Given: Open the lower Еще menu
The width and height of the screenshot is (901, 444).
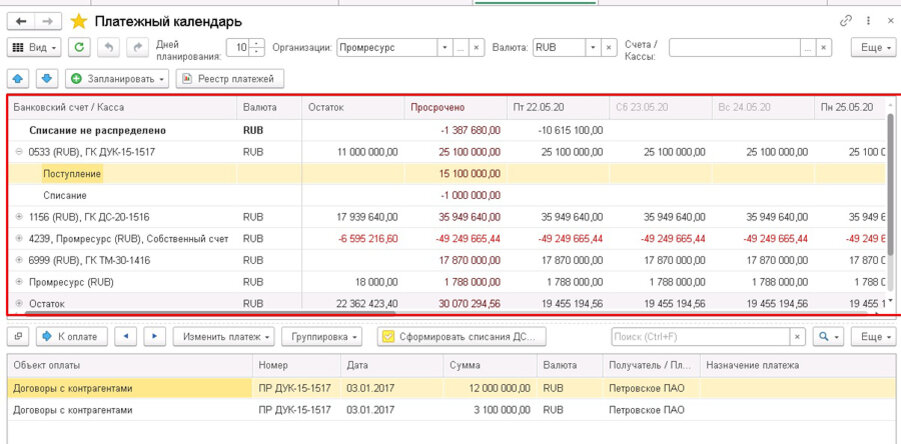Looking at the screenshot, I should tap(873, 337).
